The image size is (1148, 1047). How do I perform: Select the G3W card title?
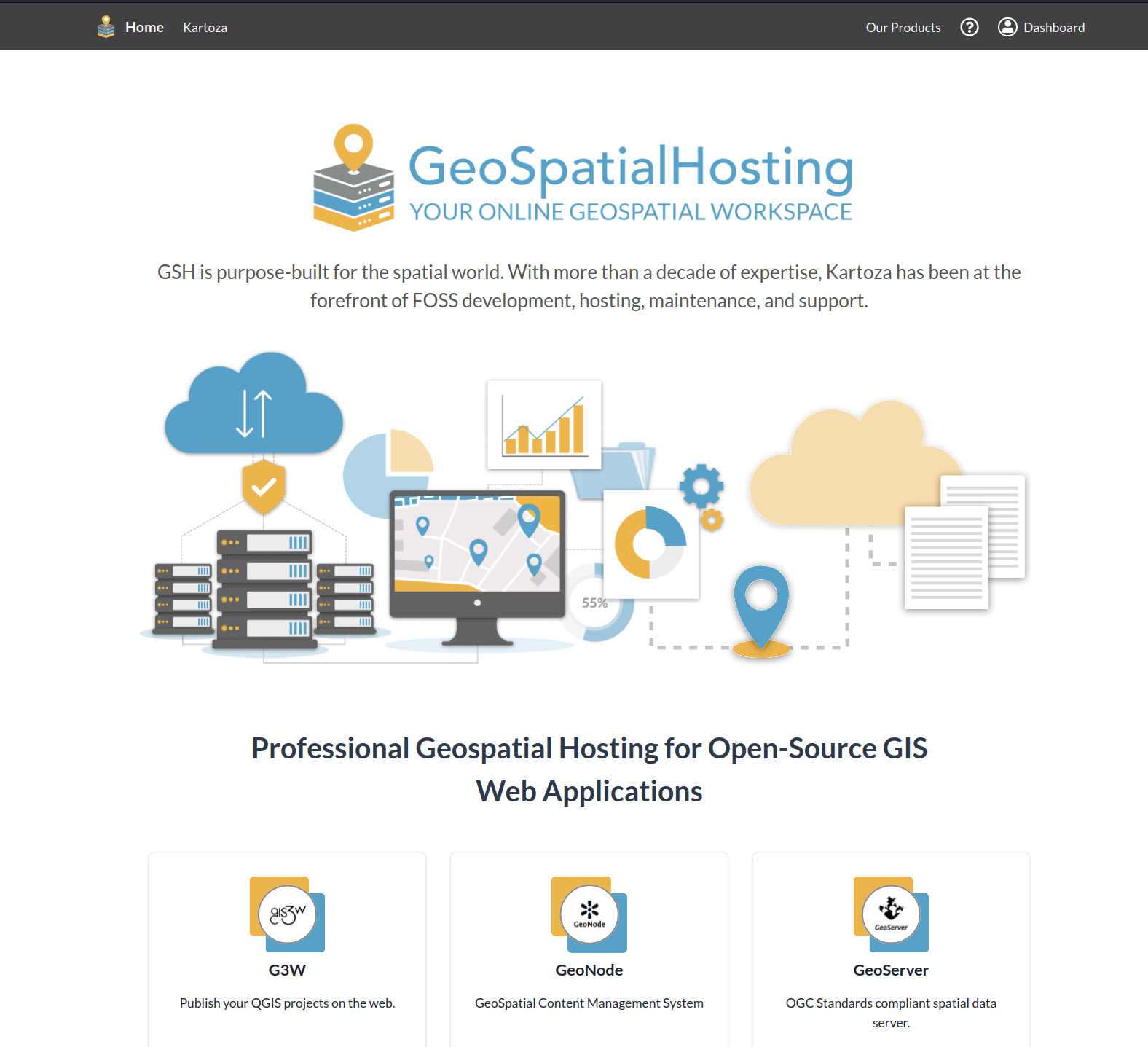click(287, 970)
